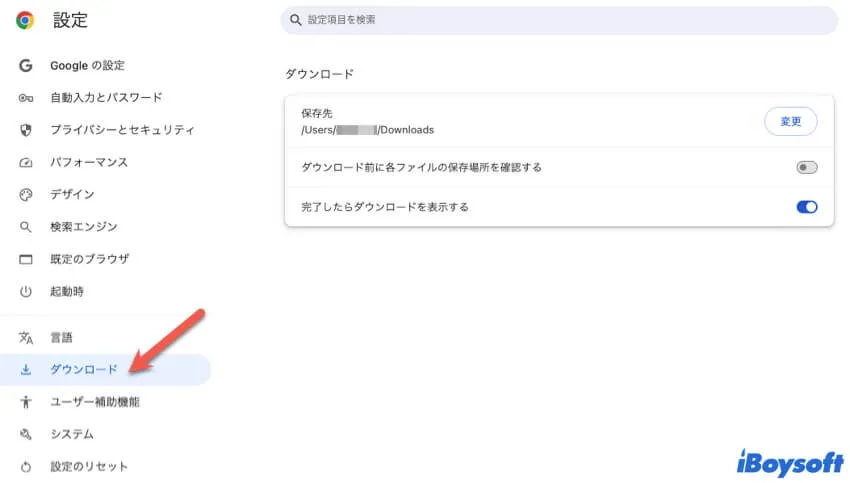Viewport: 850px width, 483px height.
Task: Click the reset icon beside 設定のリセット
Action: (25, 467)
